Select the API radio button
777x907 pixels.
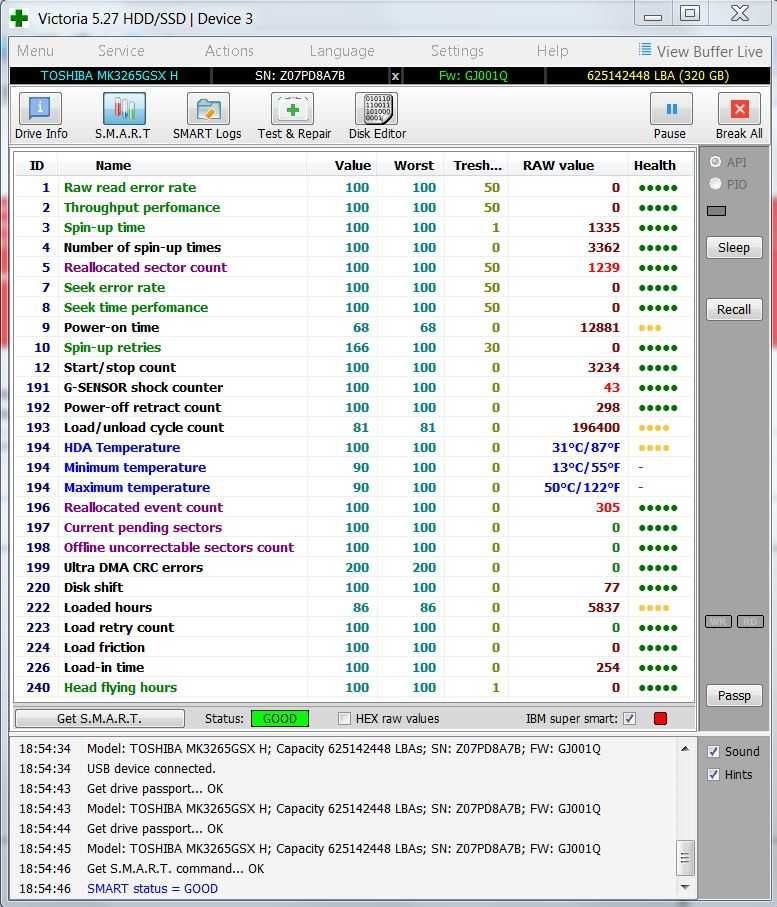click(716, 162)
